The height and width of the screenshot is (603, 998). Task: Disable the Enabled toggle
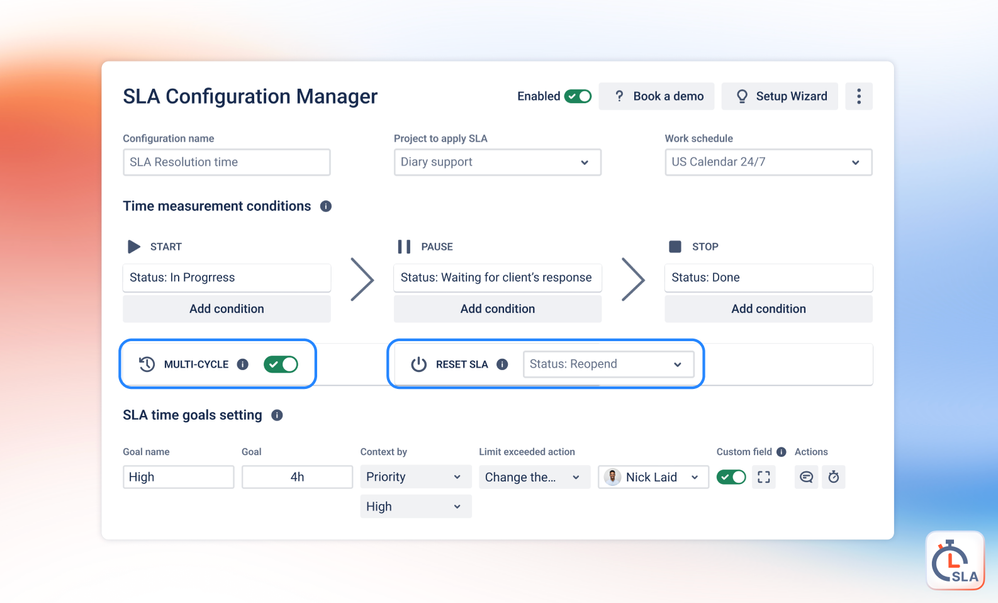pyautogui.click(x=578, y=96)
